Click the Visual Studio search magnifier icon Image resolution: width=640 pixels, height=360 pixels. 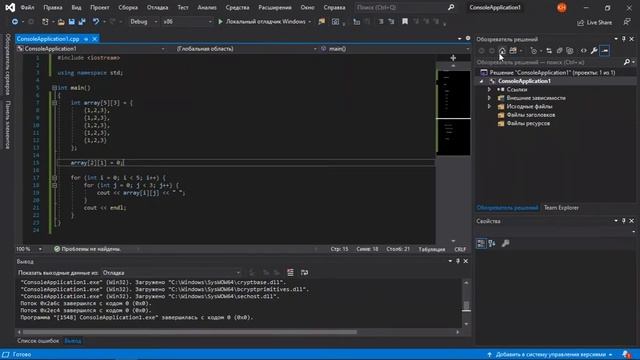tap(451, 7)
